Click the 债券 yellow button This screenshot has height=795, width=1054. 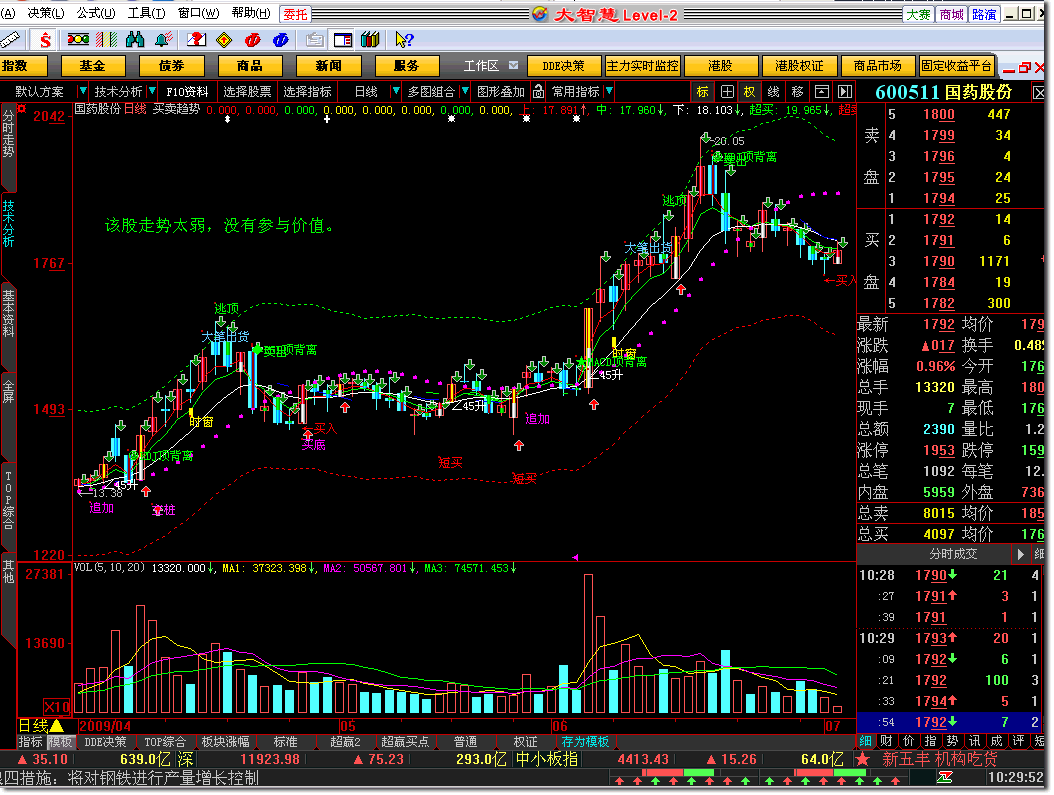coord(171,66)
